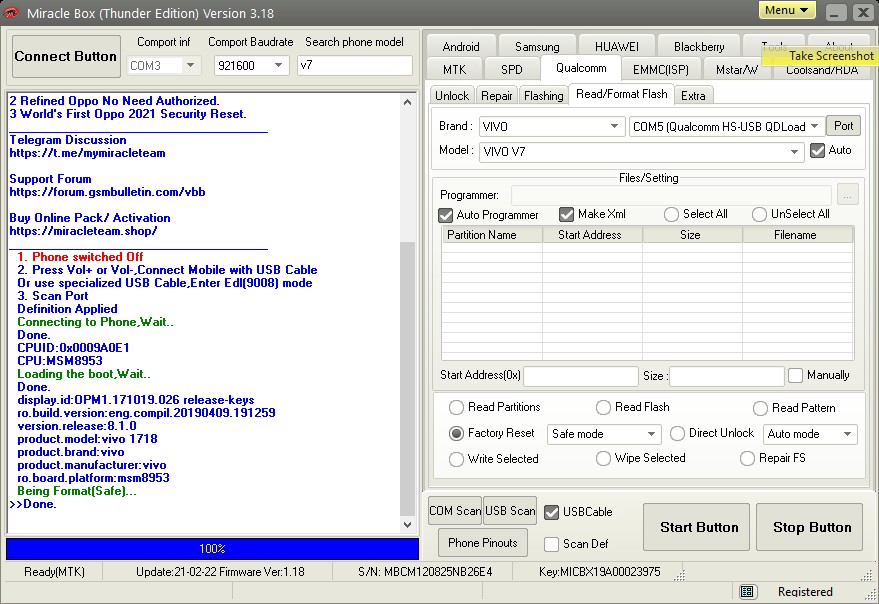Switch to the MTK tab
879x604 pixels.
click(x=454, y=69)
